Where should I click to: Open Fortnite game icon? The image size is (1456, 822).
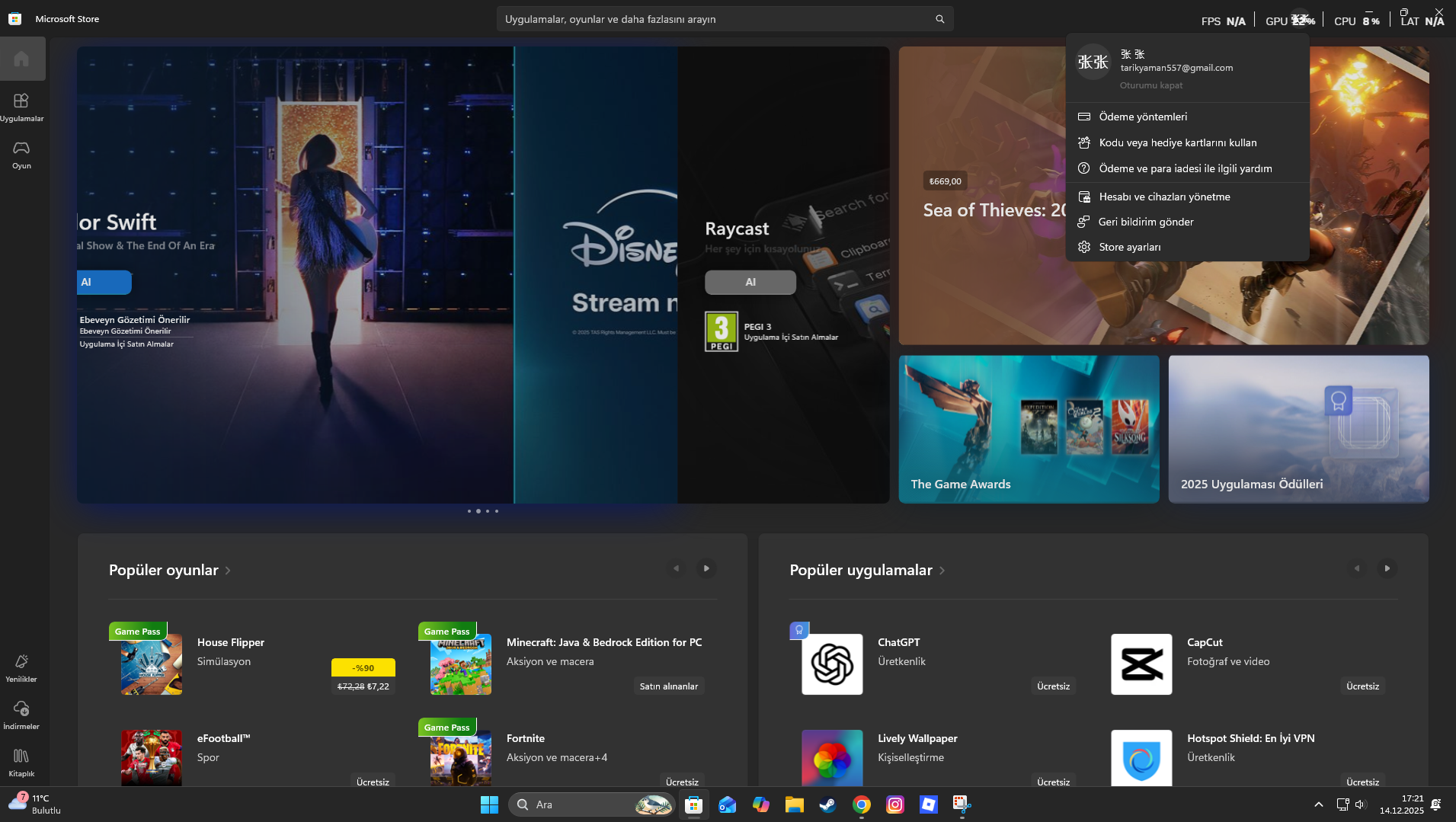tap(461, 758)
